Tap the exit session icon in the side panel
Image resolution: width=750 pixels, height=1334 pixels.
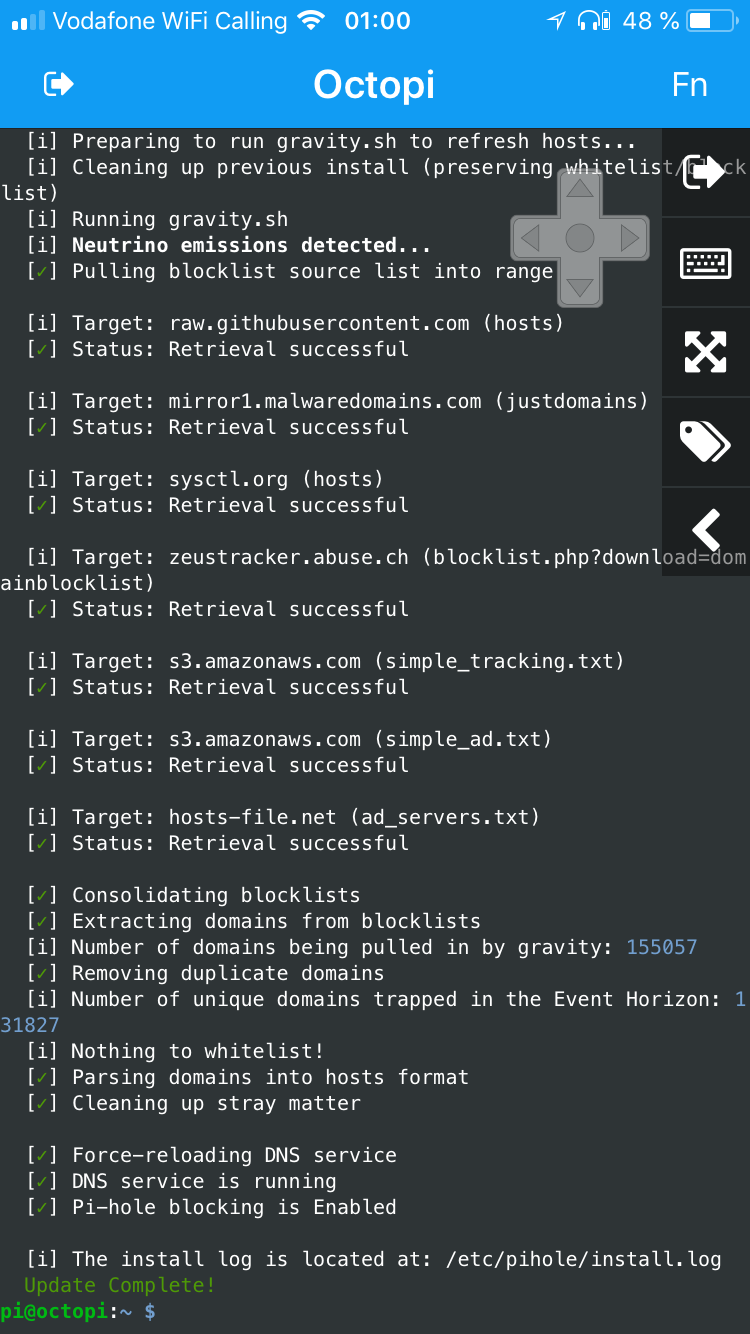point(705,172)
